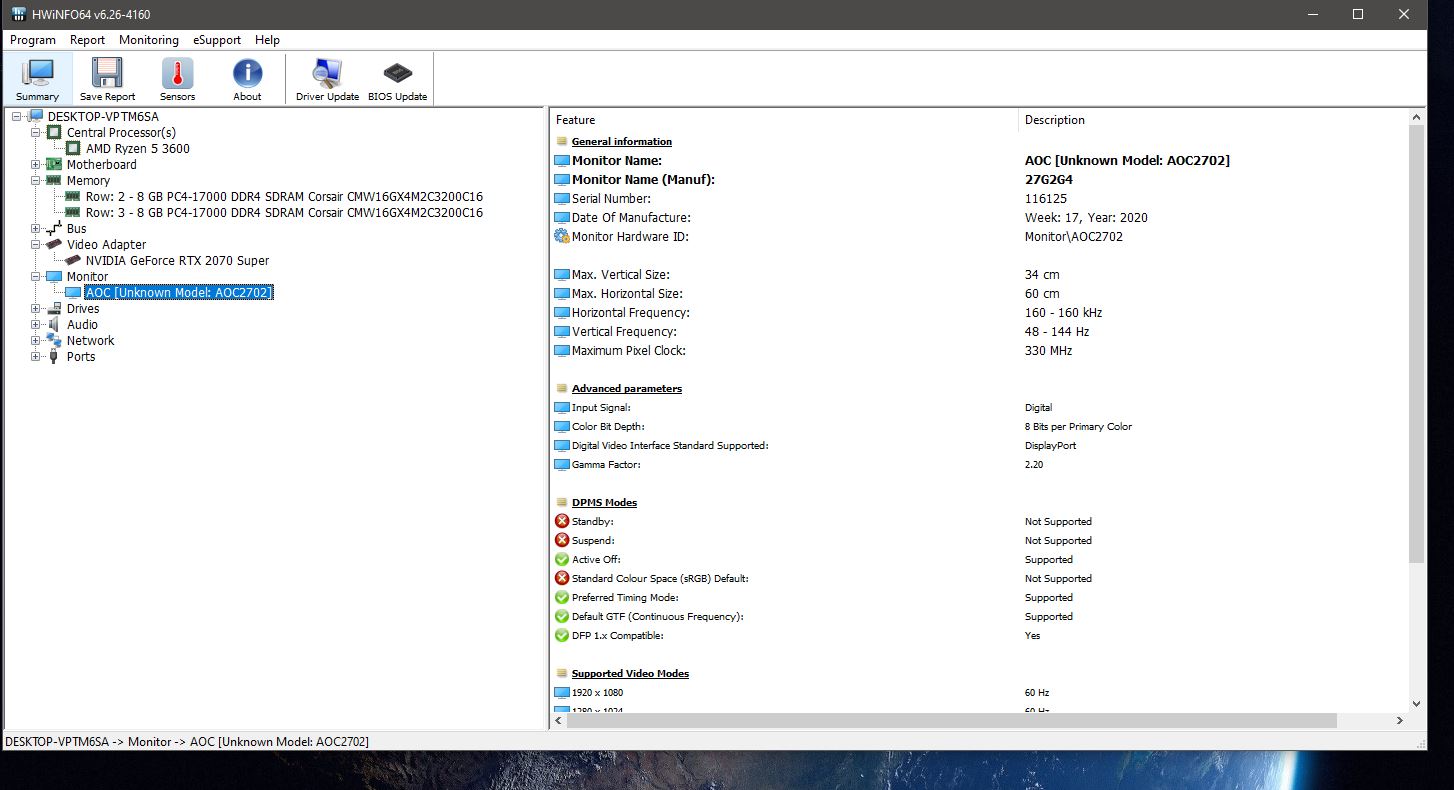Open the Program menu

[x=33, y=40]
